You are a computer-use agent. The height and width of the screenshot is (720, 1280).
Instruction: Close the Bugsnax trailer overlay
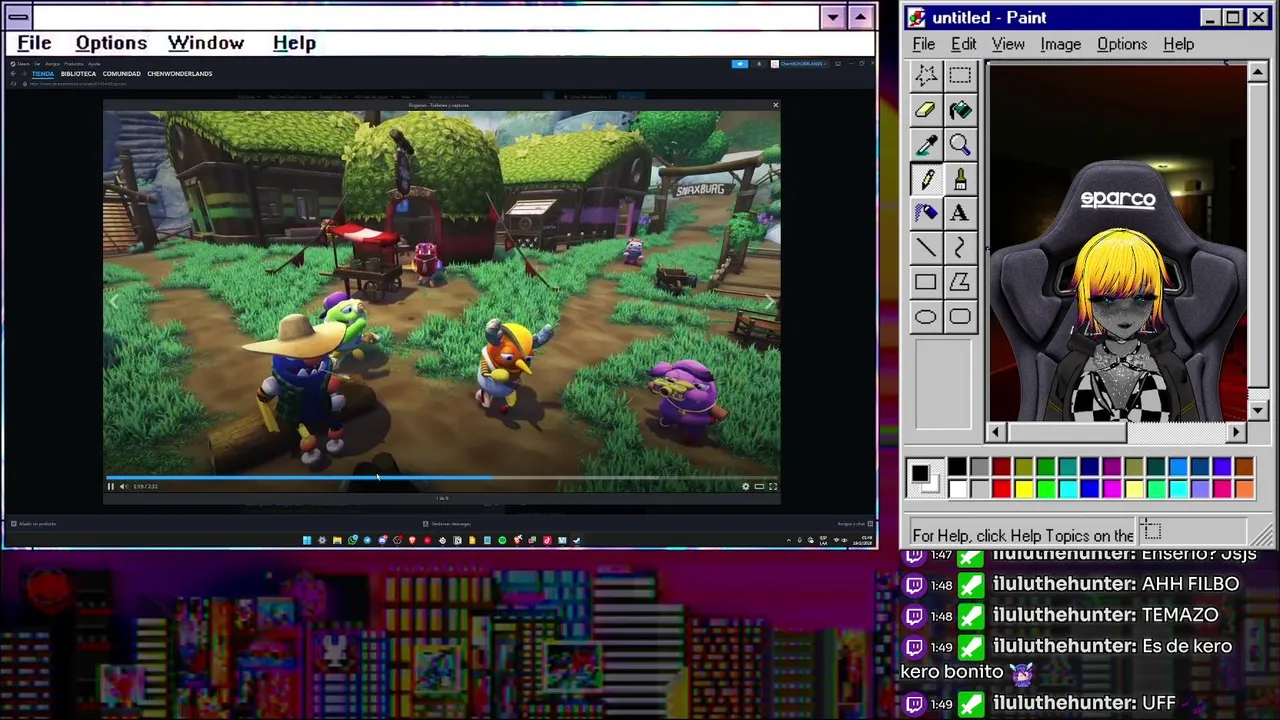(775, 105)
